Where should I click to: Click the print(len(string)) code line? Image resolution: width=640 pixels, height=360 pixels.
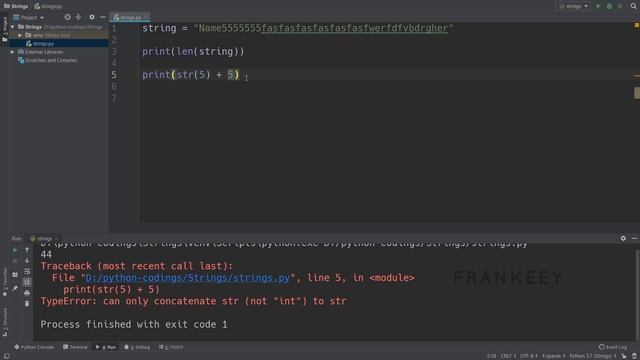(x=193, y=51)
